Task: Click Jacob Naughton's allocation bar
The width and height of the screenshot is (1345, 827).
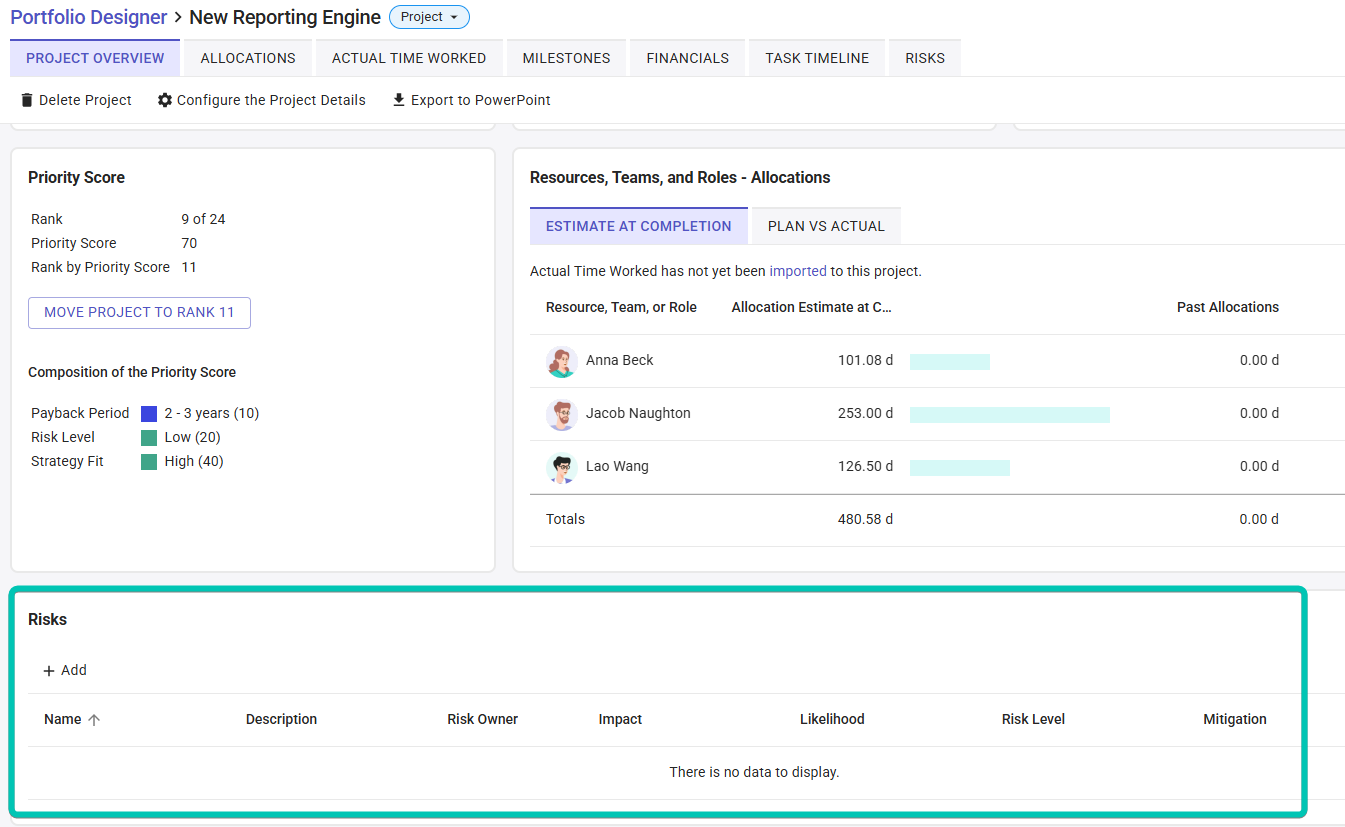Action: pyautogui.click(x=1009, y=414)
